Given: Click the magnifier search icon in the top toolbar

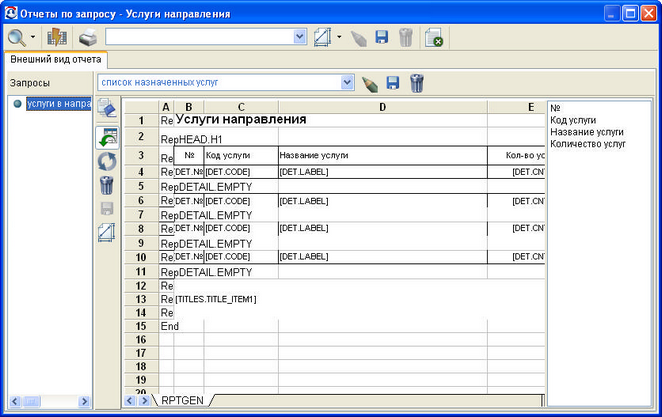Looking at the screenshot, I should [17, 38].
